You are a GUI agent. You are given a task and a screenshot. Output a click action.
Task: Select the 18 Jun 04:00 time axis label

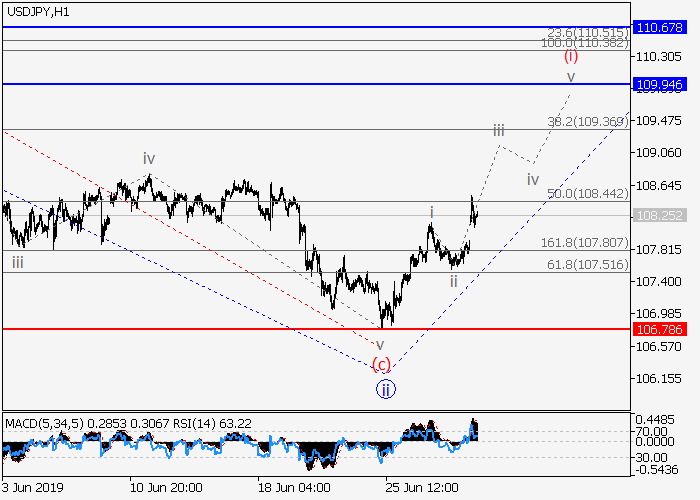click(294, 488)
